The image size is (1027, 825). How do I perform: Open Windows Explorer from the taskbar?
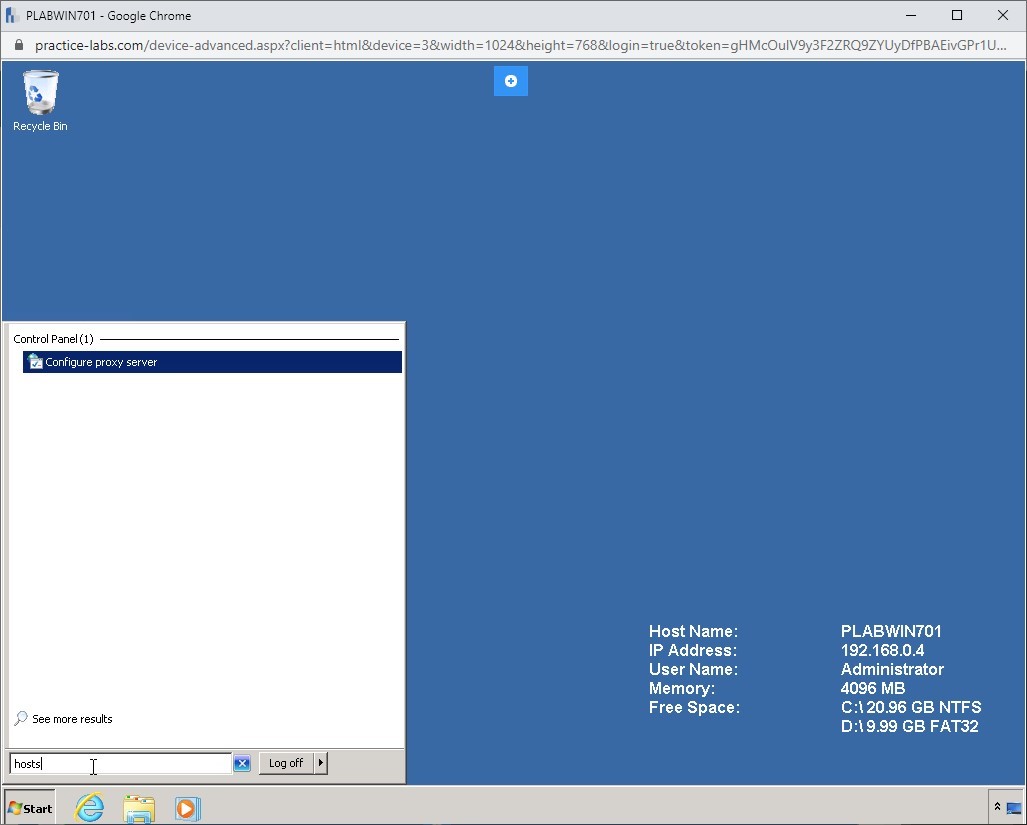click(x=139, y=808)
